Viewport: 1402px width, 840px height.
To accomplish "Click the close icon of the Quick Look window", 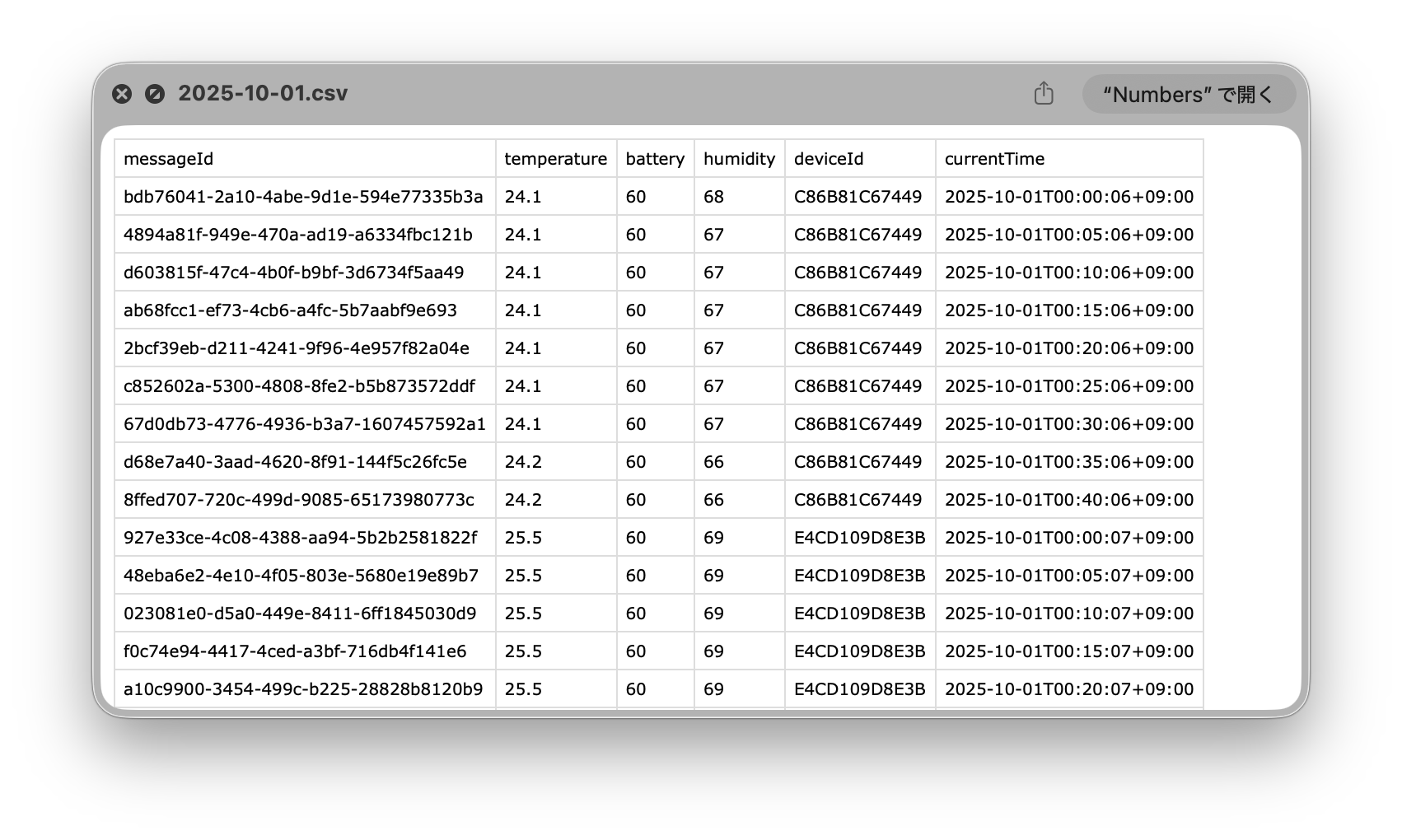I will [x=124, y=93].
